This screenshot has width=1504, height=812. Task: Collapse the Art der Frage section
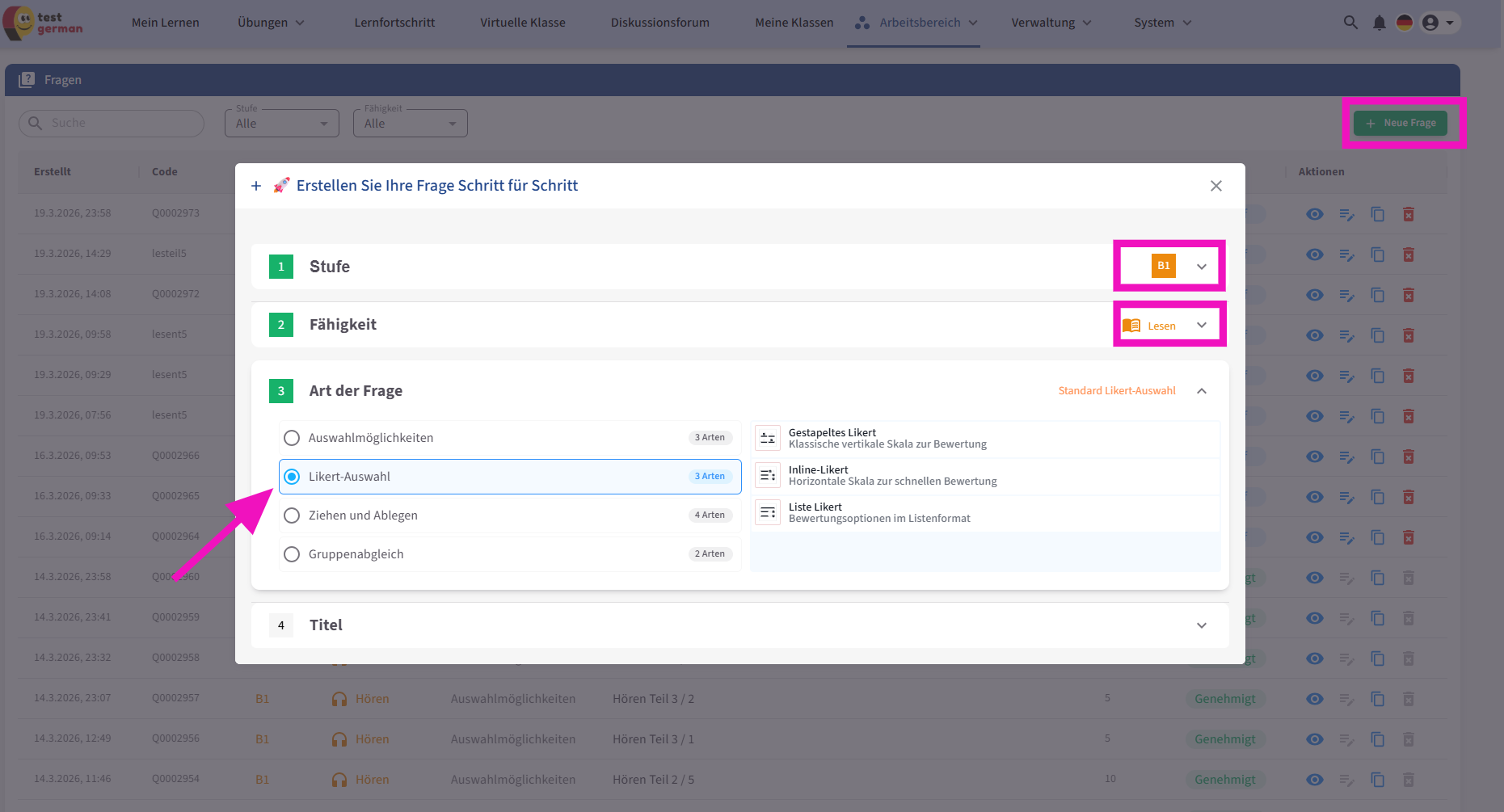coord(1201,391)
